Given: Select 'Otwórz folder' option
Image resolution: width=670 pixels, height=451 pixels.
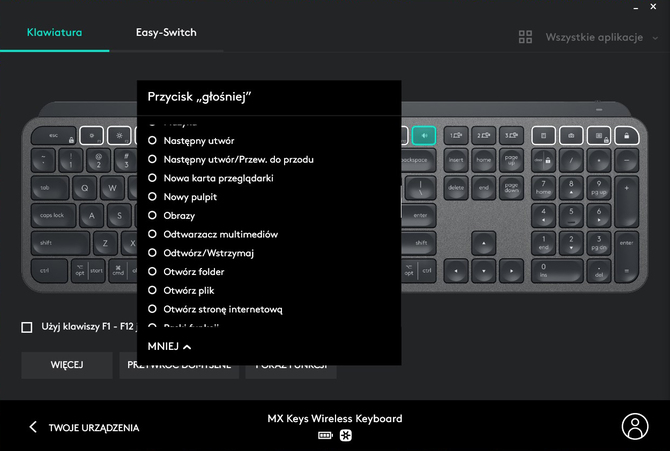Looking at the screenshot, I should (153, 272).
